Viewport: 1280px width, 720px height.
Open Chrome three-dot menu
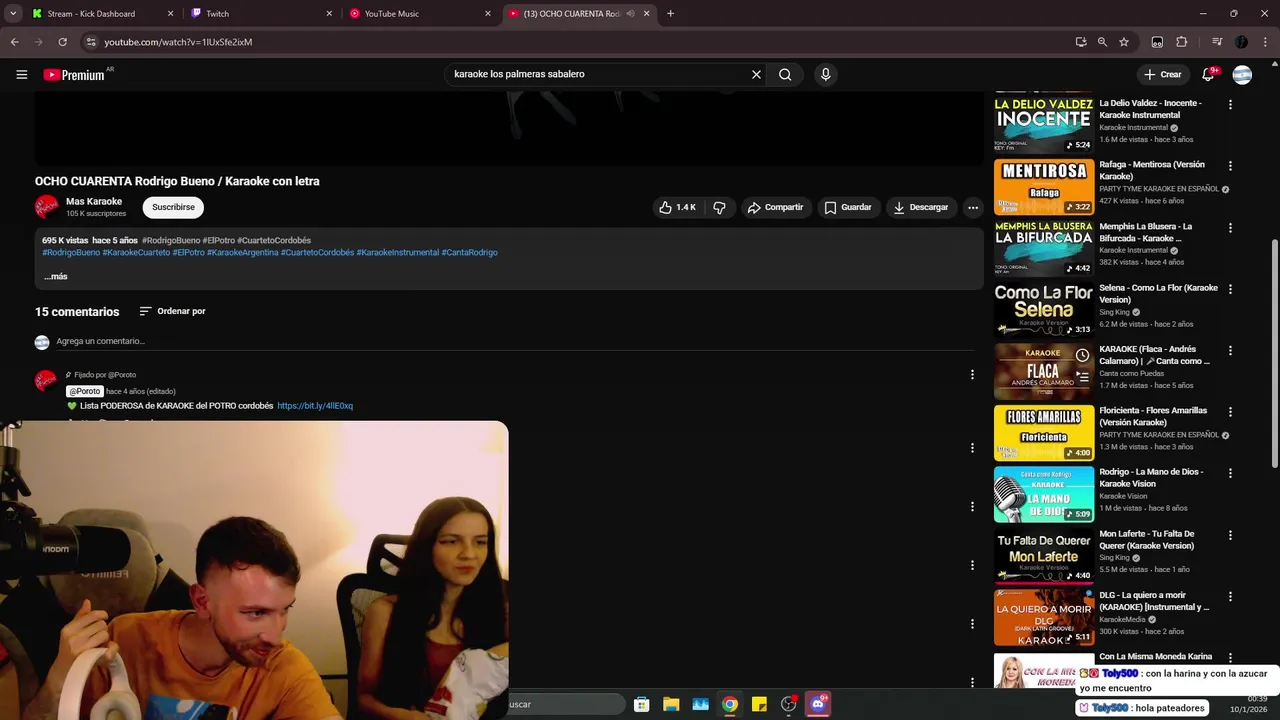tap(1265, 42)
